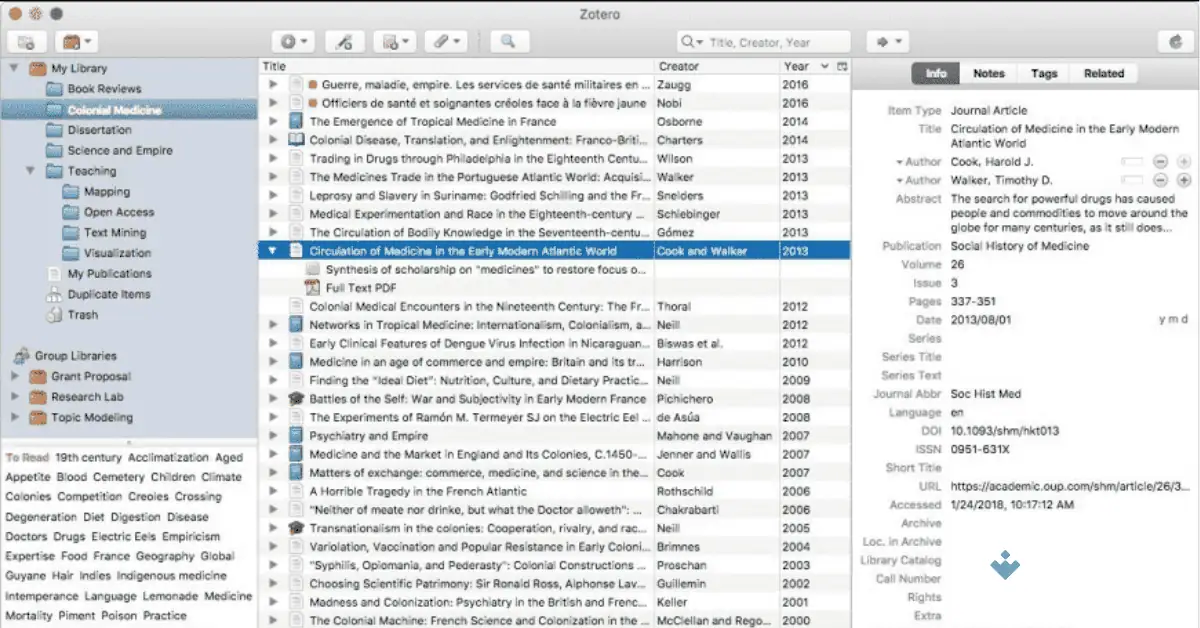
Task: Switch to the Tags tab
Action: pyautogui.click(x=1045, y=72)
